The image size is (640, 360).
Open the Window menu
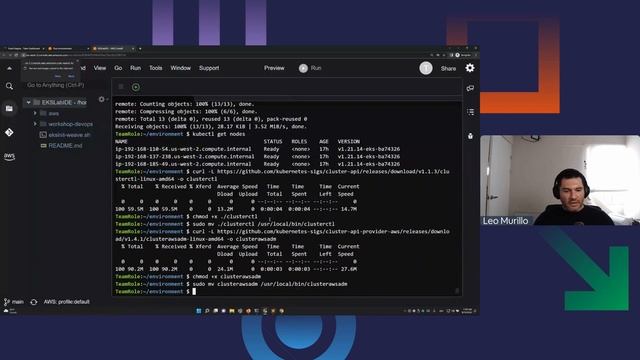tap(180, 68)
